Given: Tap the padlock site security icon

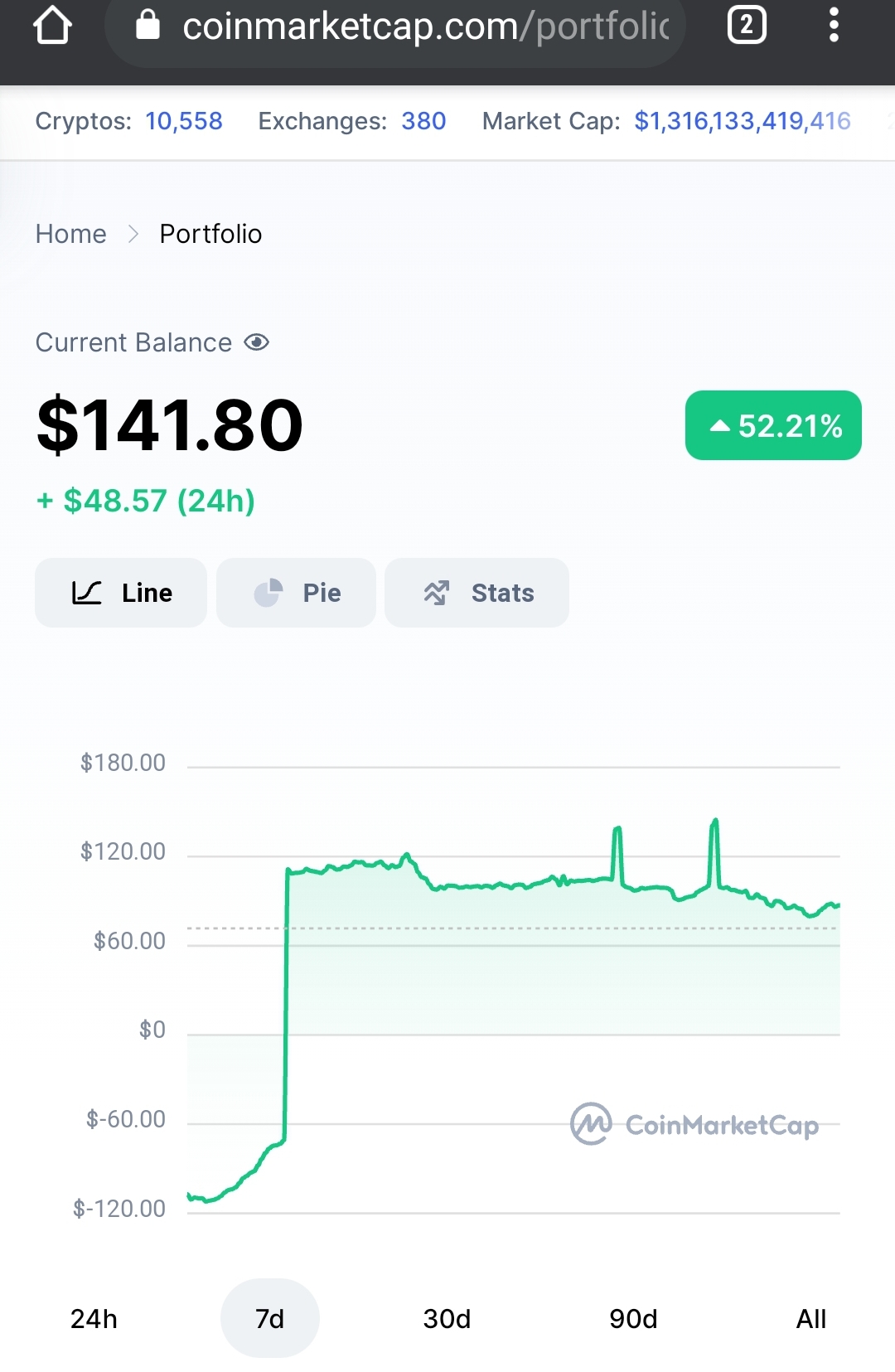Looking at the screenshot, I should coord(148,24).
